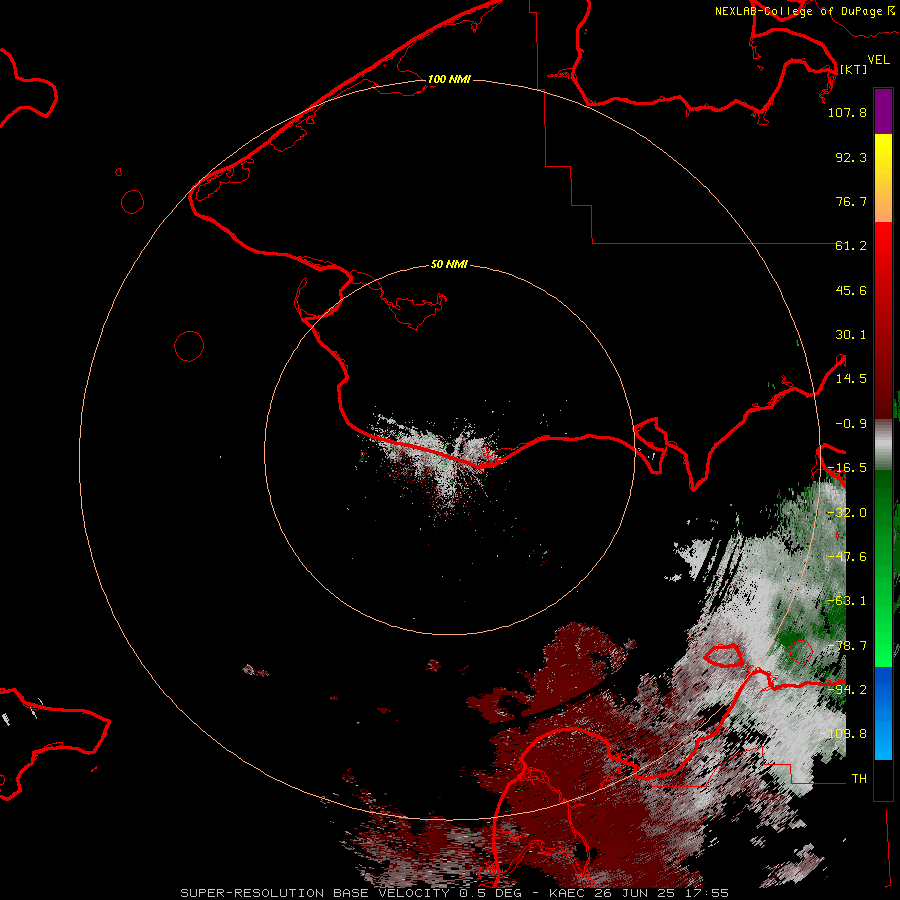Click the NEXLAB-College of DuPage credit text

[x=804, y=11]
